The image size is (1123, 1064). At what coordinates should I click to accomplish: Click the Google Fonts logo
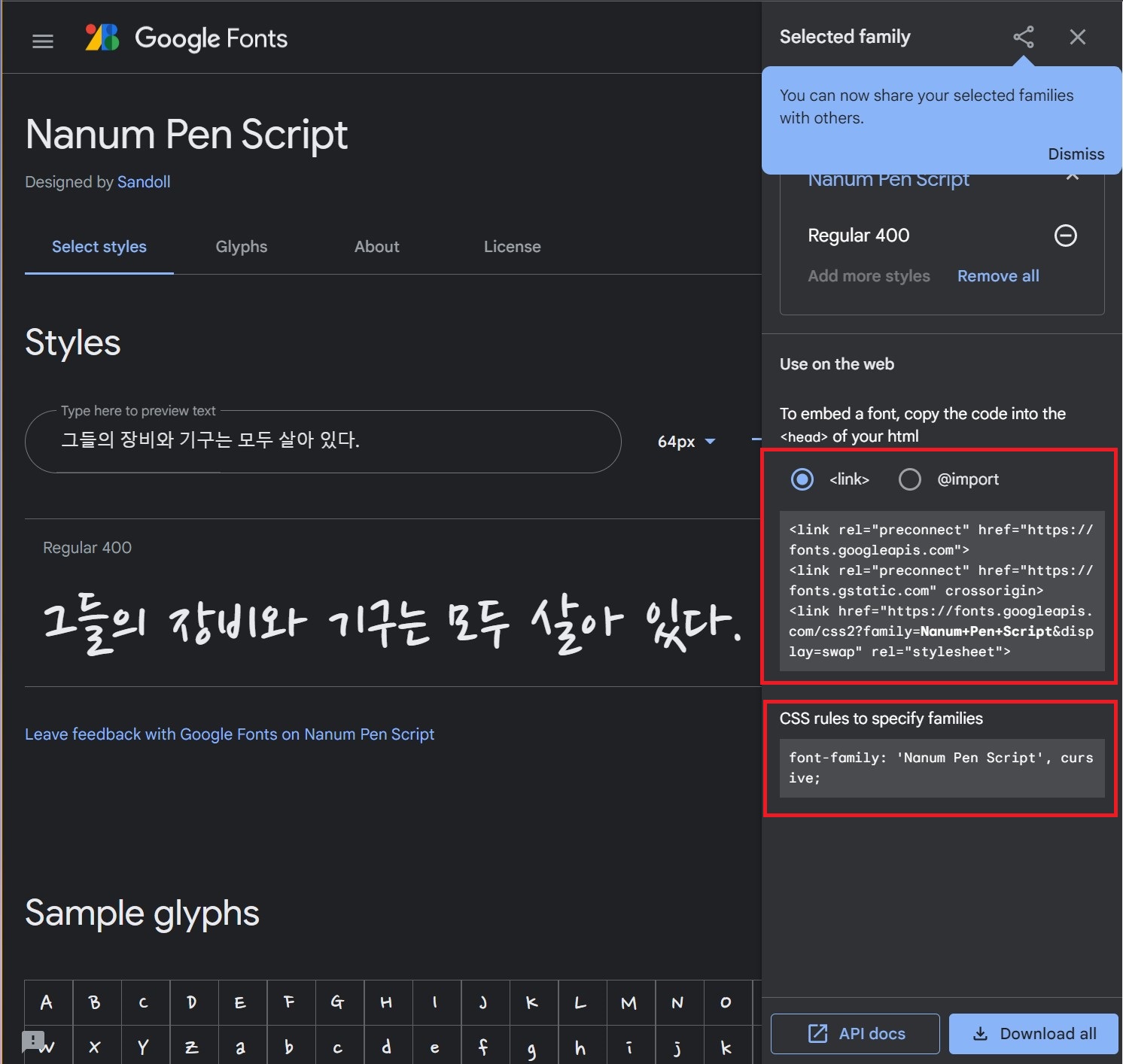coord(186,38)
